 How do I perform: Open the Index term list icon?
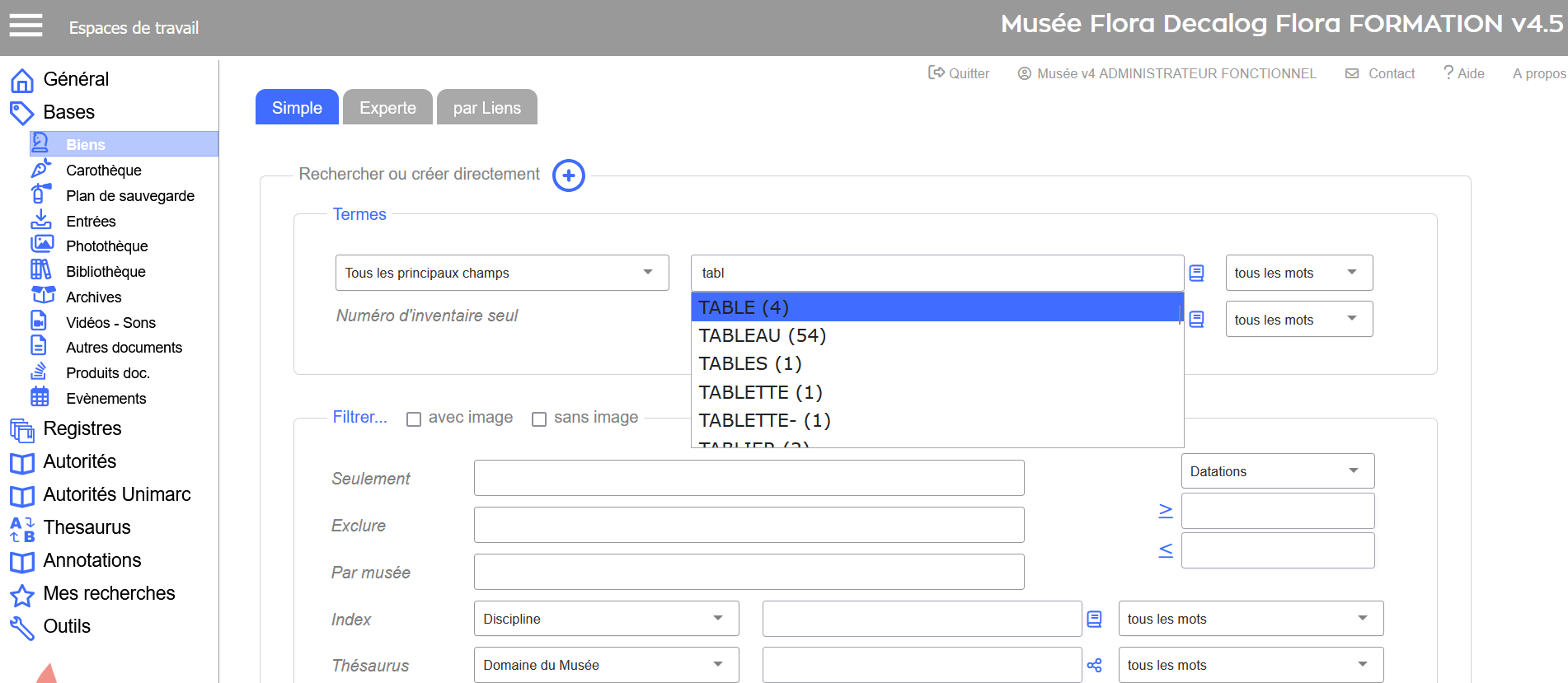tap(1094, 619)
